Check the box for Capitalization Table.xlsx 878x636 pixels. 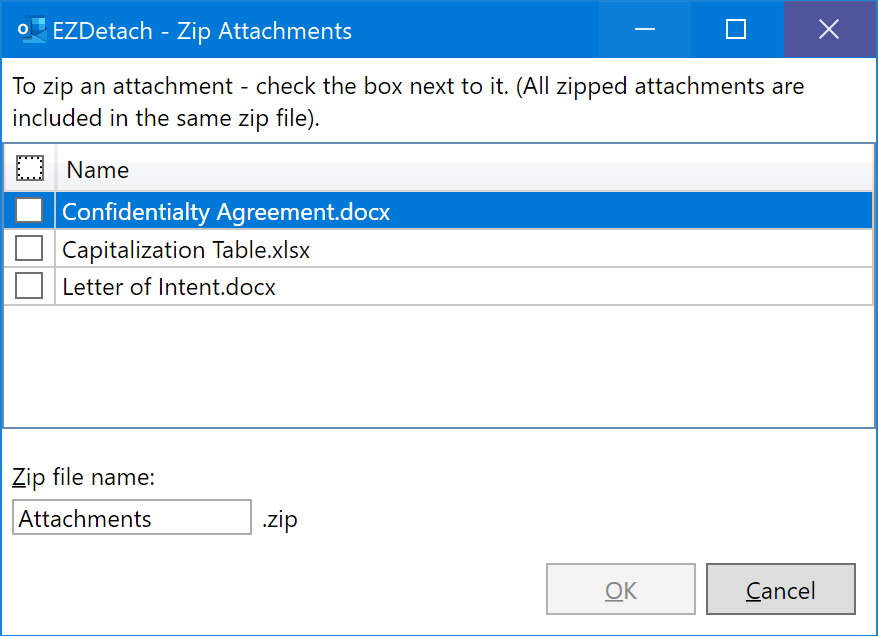coord(29,248)
